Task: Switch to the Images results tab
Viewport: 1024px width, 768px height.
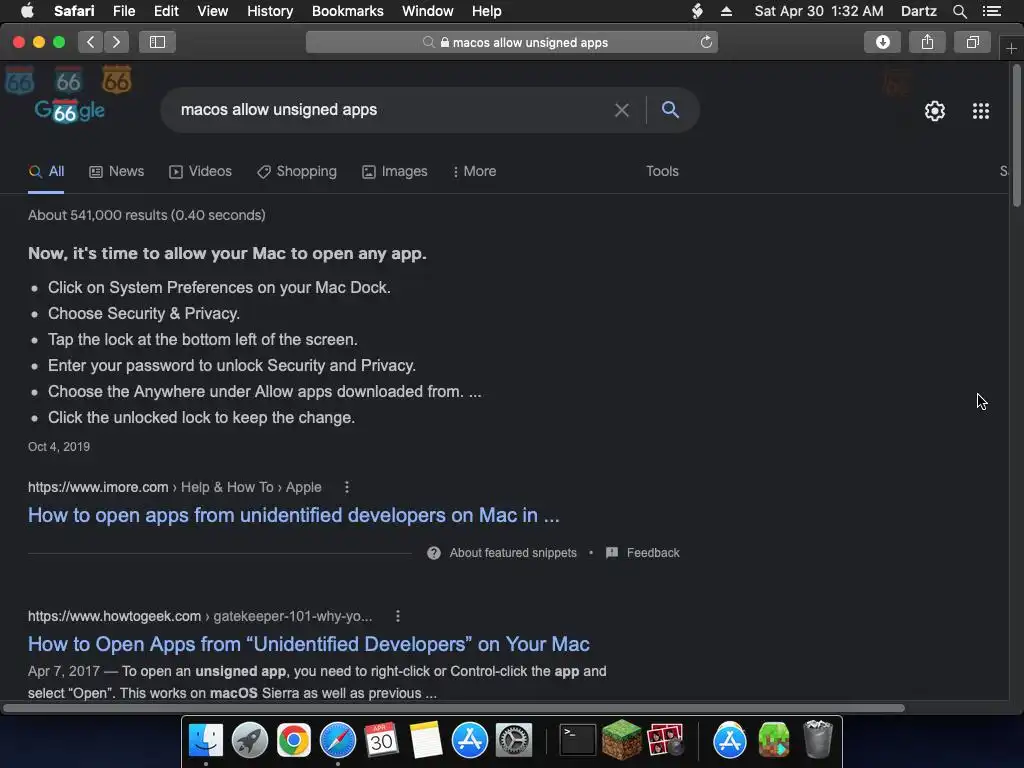Action: 394,172
